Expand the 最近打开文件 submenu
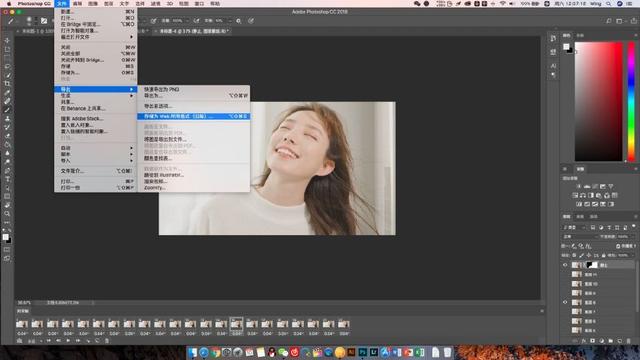Image resolution: width=640 pixels, height=360 pixels. (96, 37)
